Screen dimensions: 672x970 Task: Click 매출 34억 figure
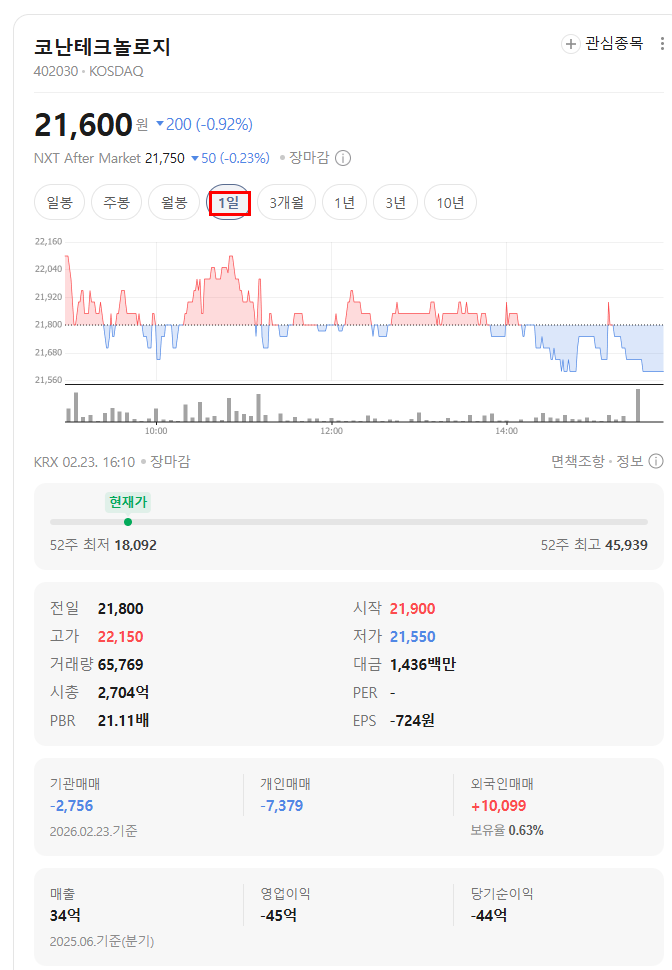pos(65,915)
